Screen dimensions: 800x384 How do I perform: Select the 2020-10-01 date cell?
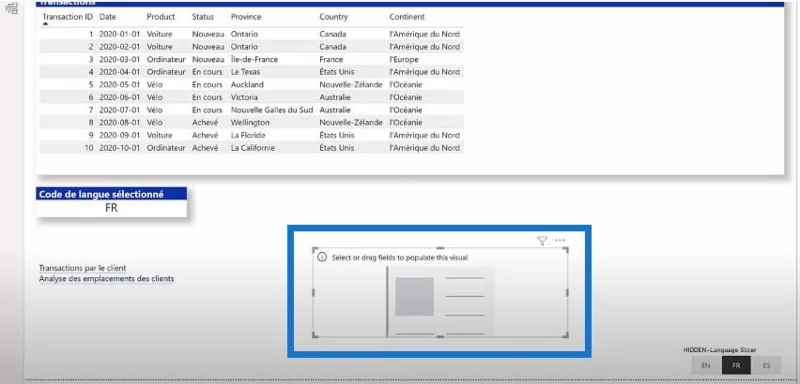click(120, 148)
